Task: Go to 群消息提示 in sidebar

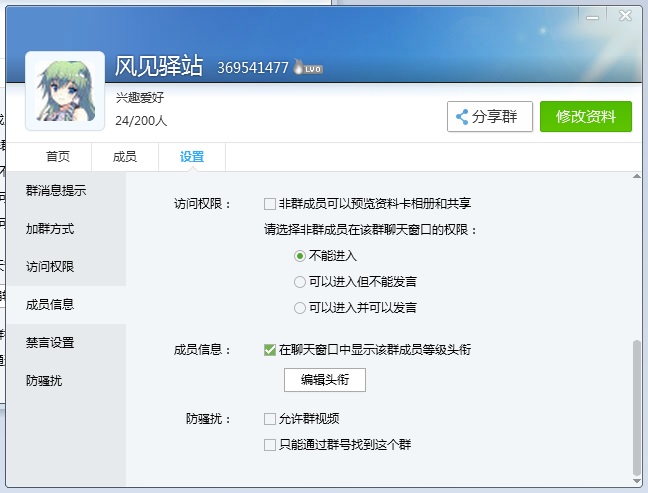Action: click(66, 191)
